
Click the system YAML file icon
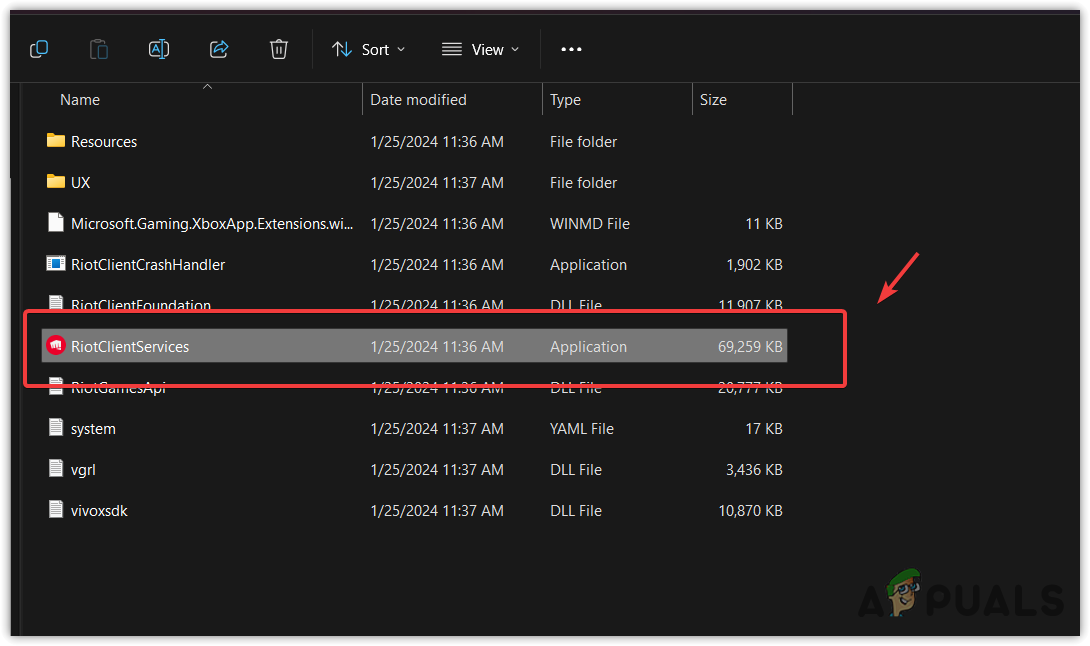(56, 427)
